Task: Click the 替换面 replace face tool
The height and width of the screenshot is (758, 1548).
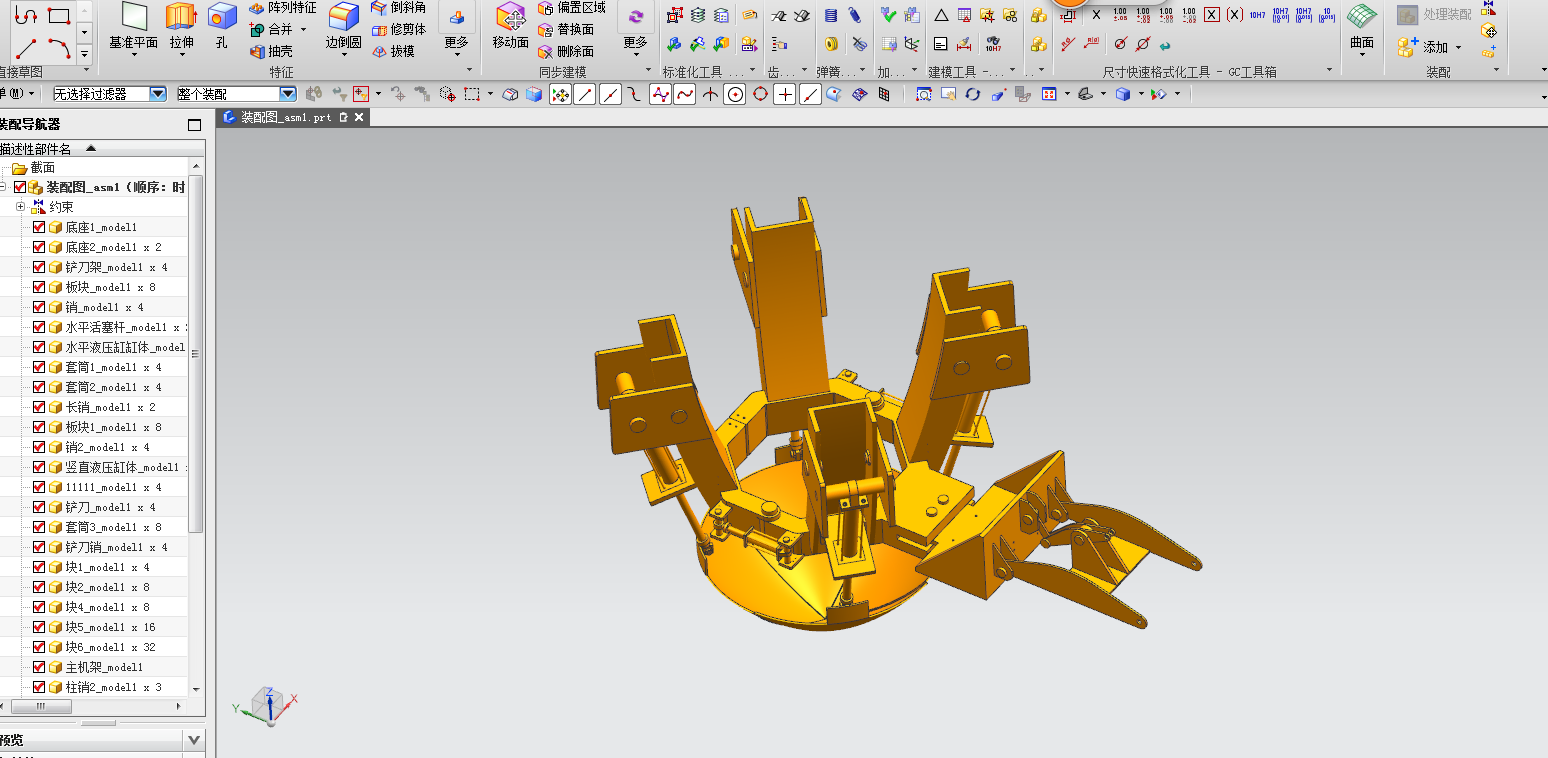Action: tap(565, 29)
